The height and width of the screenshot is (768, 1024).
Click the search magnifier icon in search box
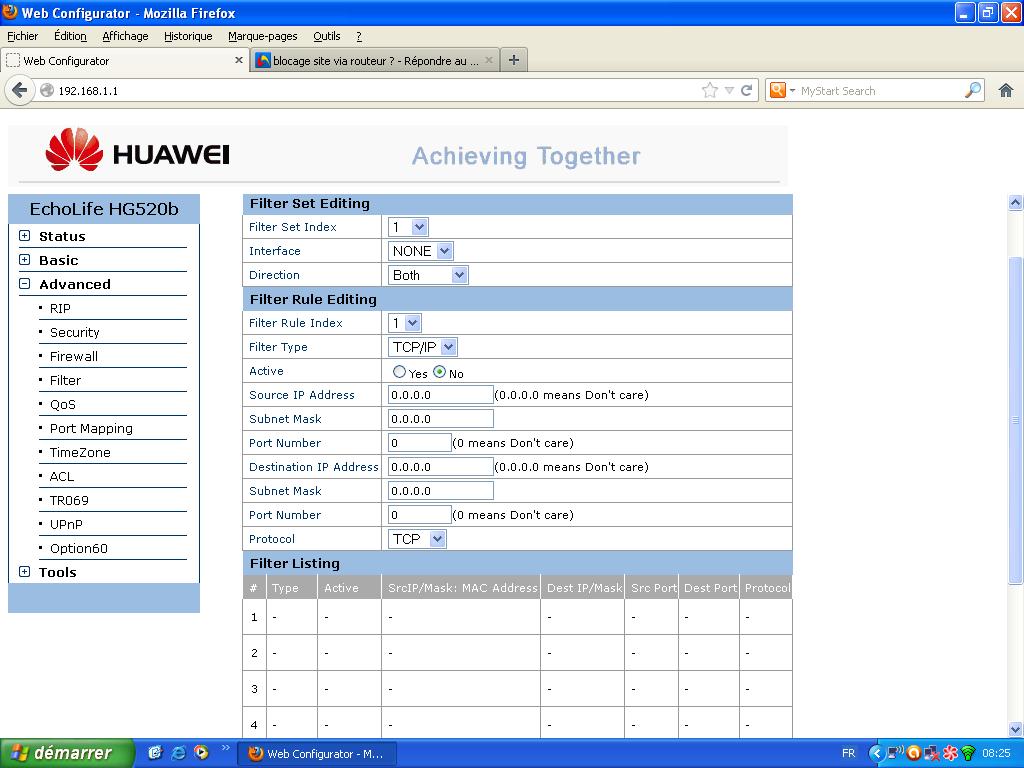(973, 90)
